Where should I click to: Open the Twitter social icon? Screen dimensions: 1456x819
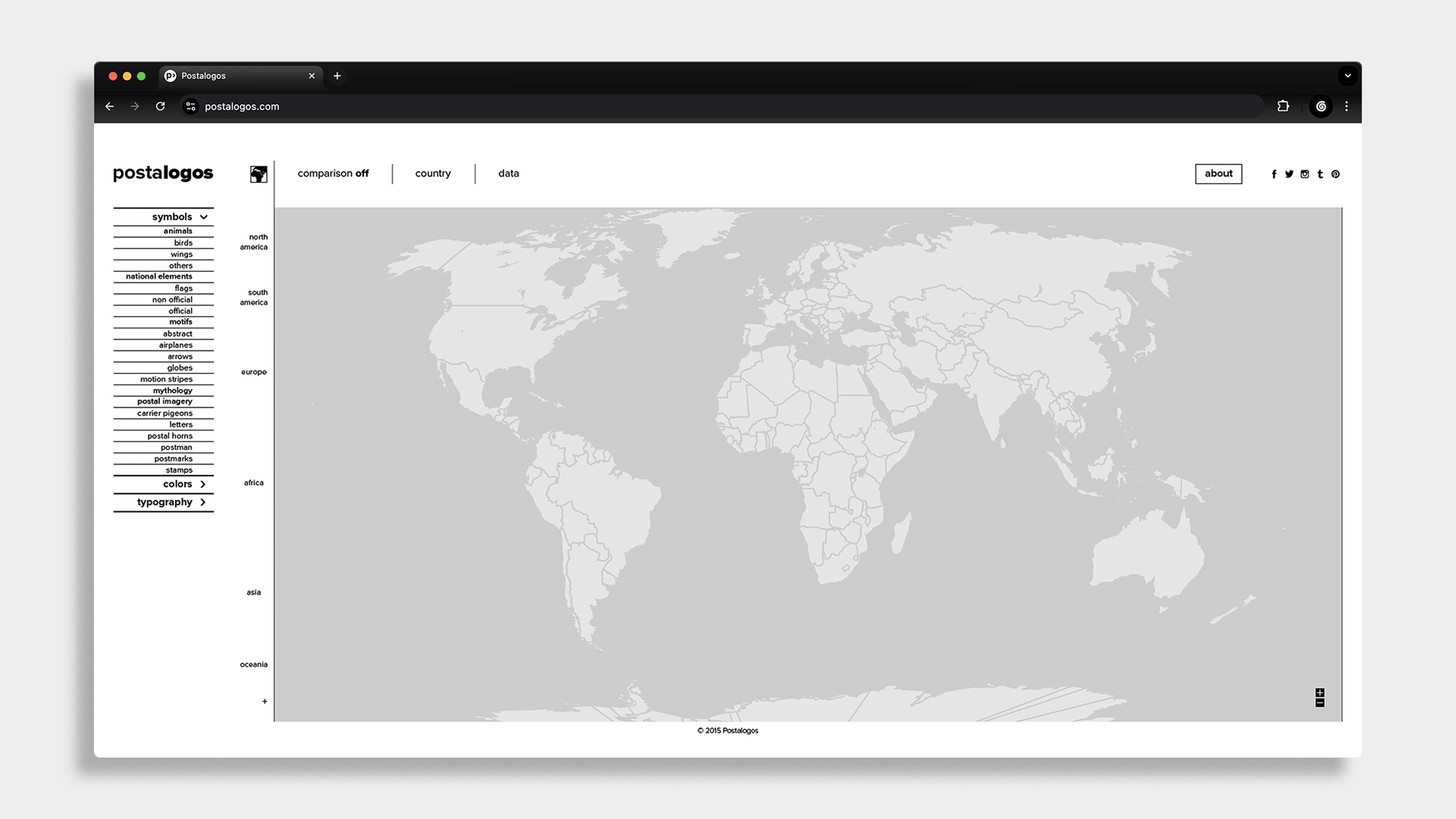click(x=1289, y=174)
